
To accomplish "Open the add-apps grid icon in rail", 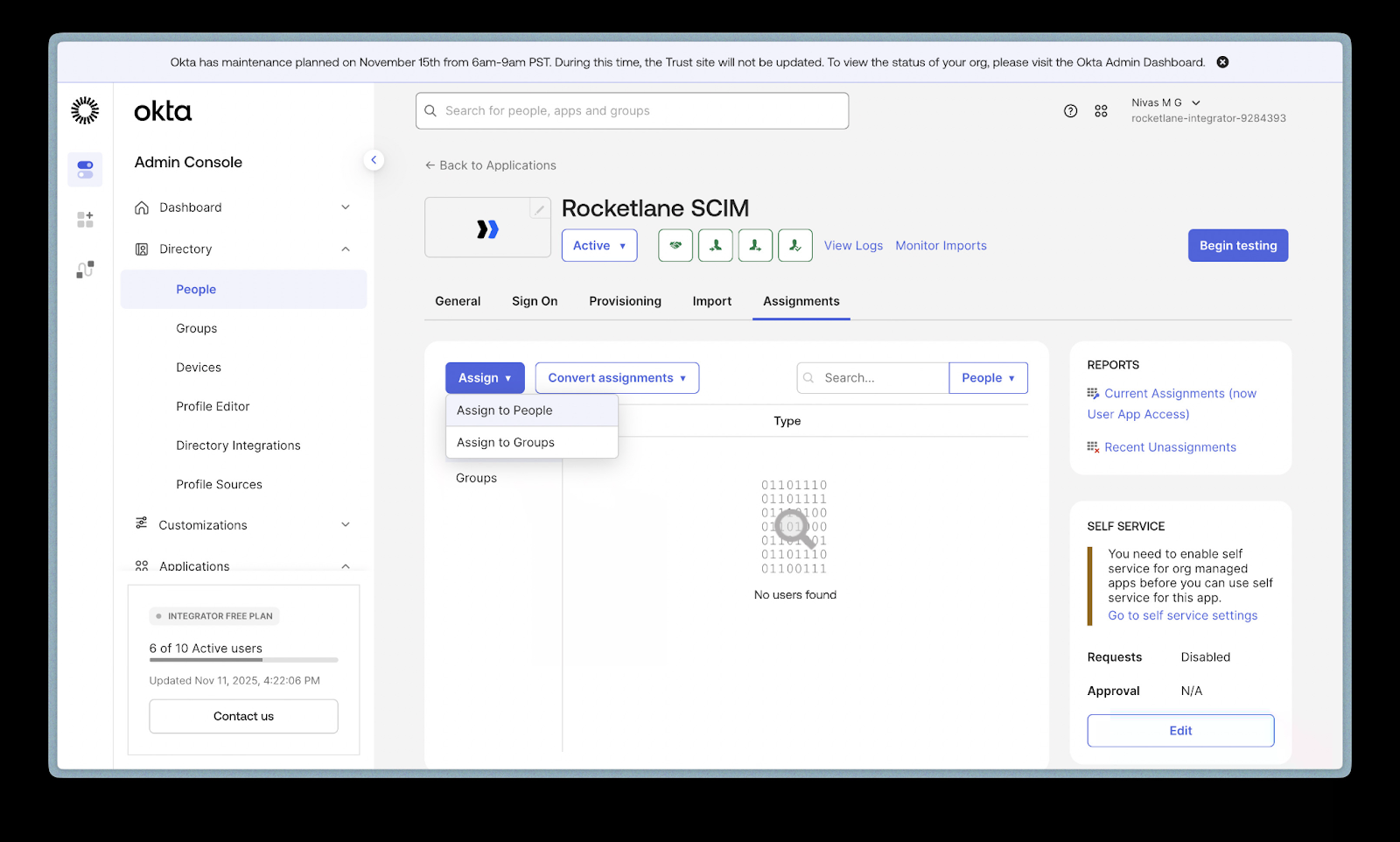I will pos(85,220).
